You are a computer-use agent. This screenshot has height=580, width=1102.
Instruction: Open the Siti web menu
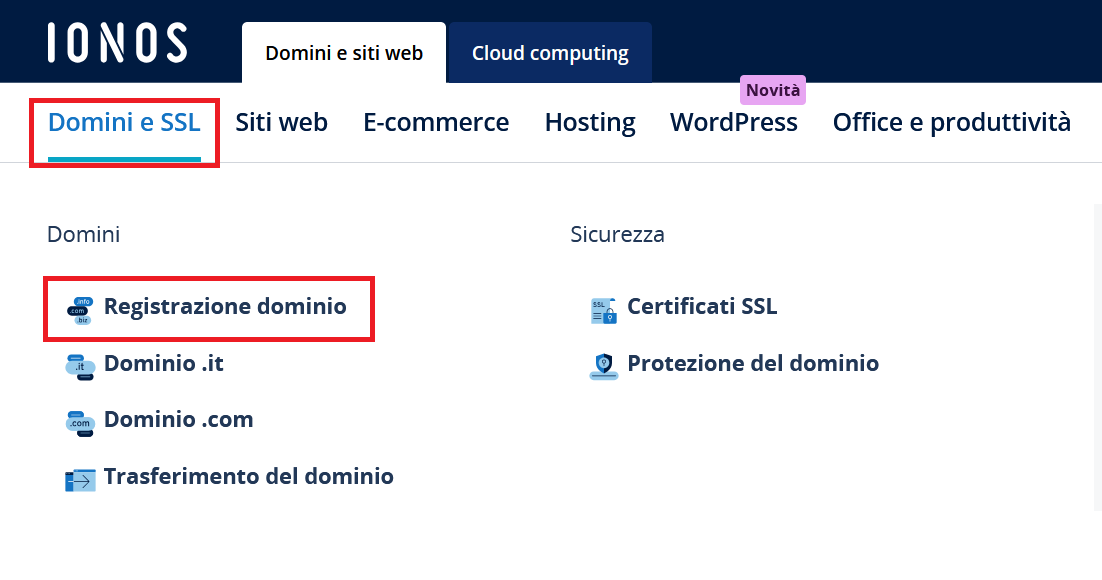(281, 123)
